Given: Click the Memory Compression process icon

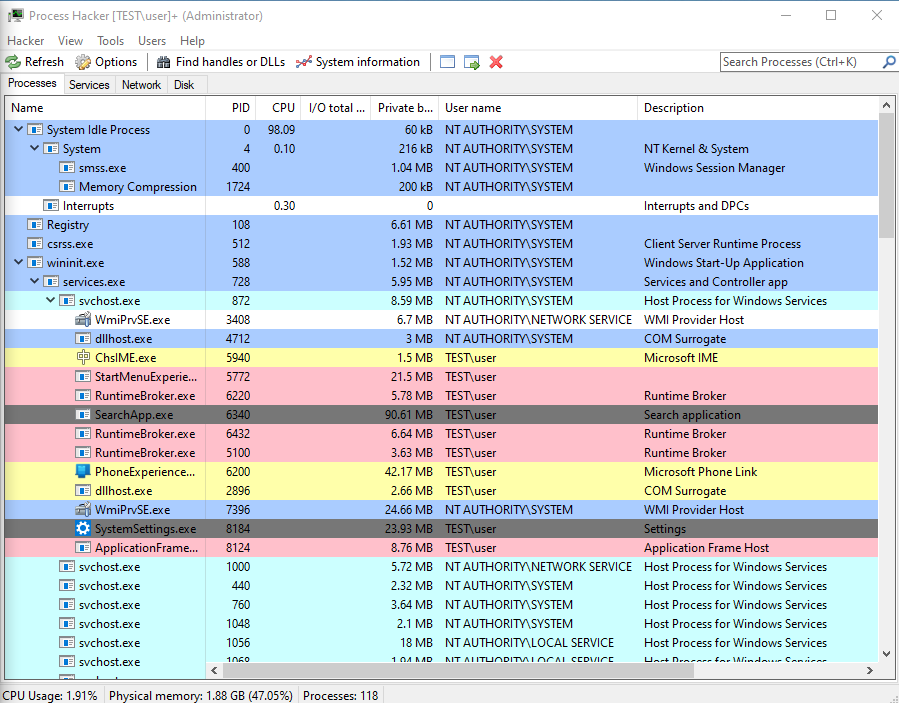Looking at the screenshot, I should point(67,186).
